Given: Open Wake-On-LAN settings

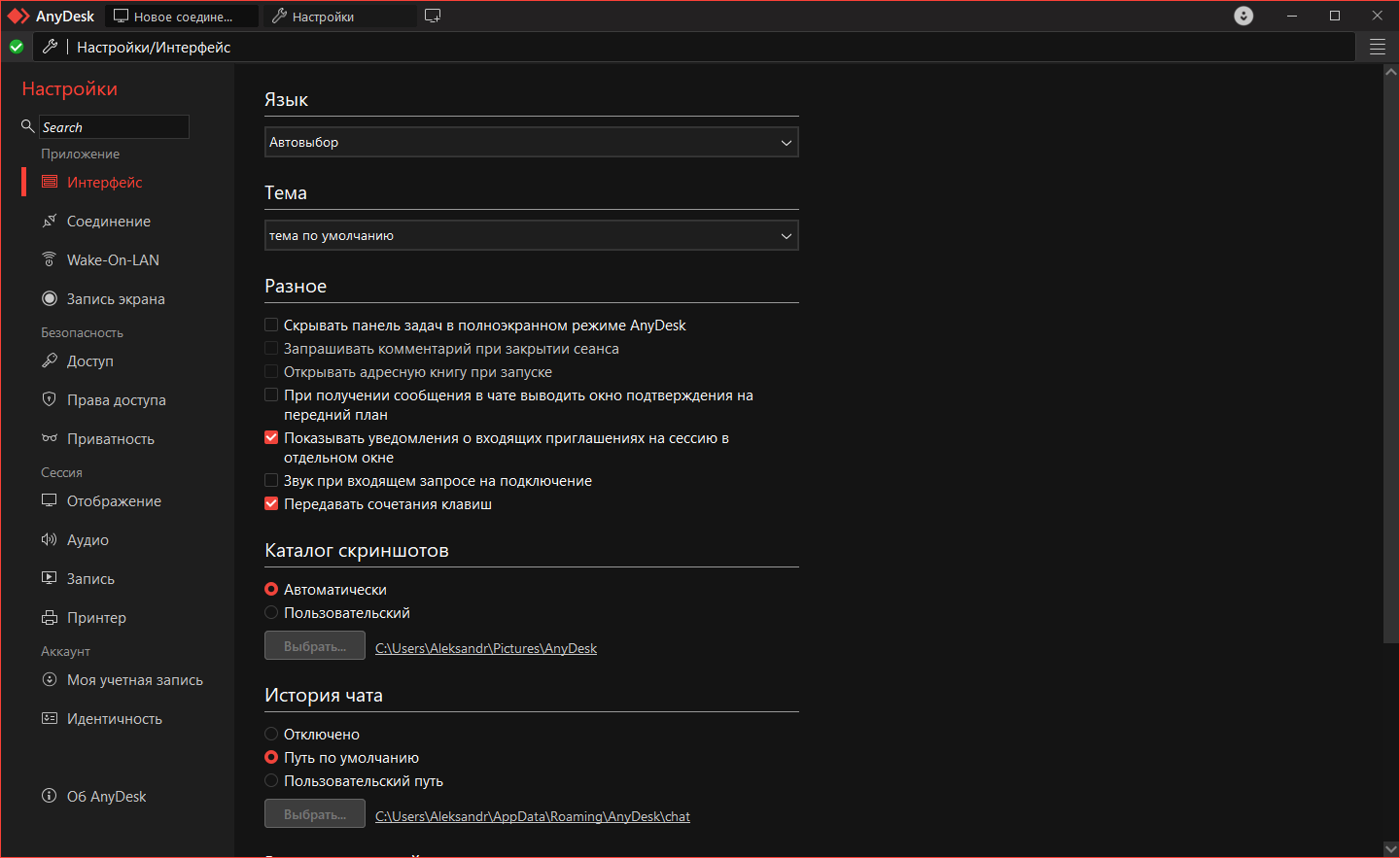Looking at the screenshot, I should [113, 260].
